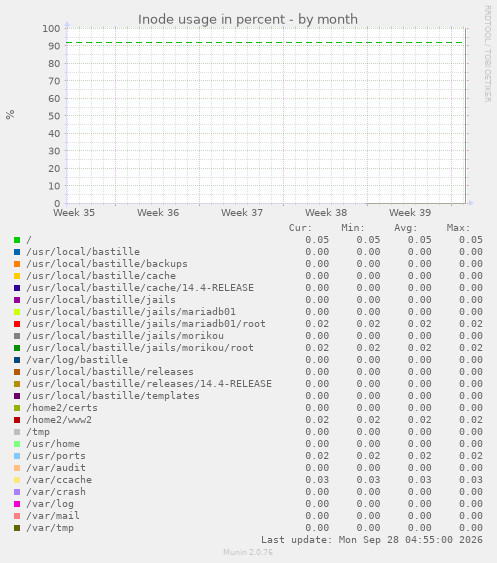The image size is (497, 563).
Task: Click the green swatch for / legend
Action: [x=17, y=240]
